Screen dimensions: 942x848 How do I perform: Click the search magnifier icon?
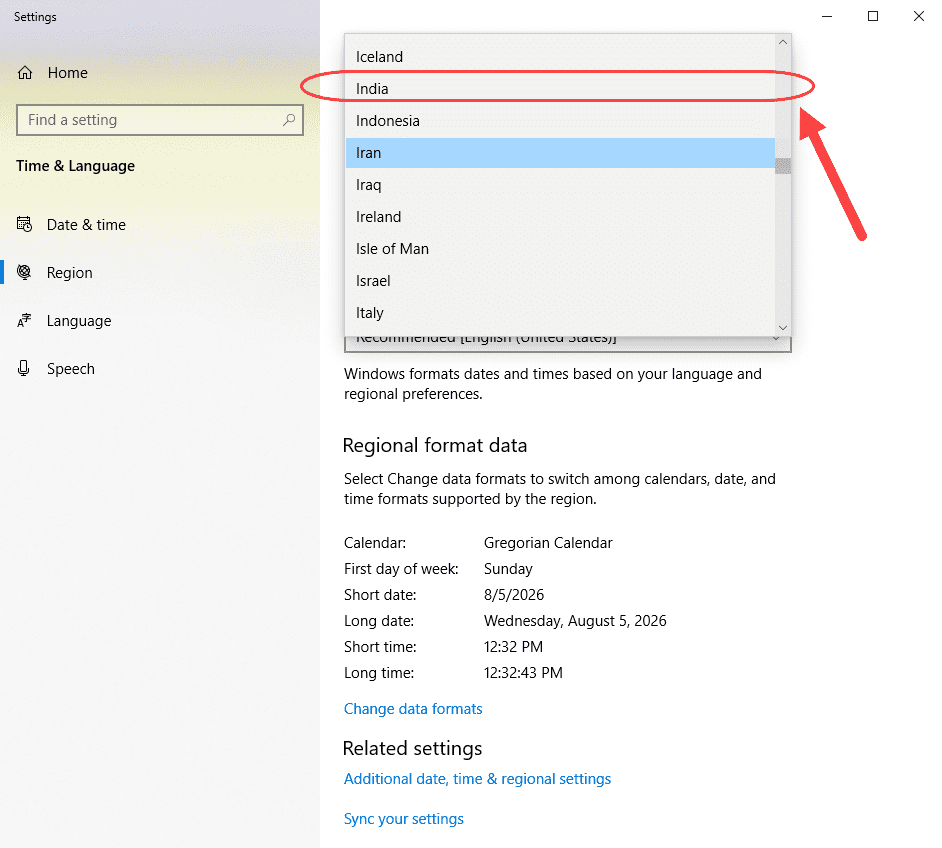tap(289, 120)
